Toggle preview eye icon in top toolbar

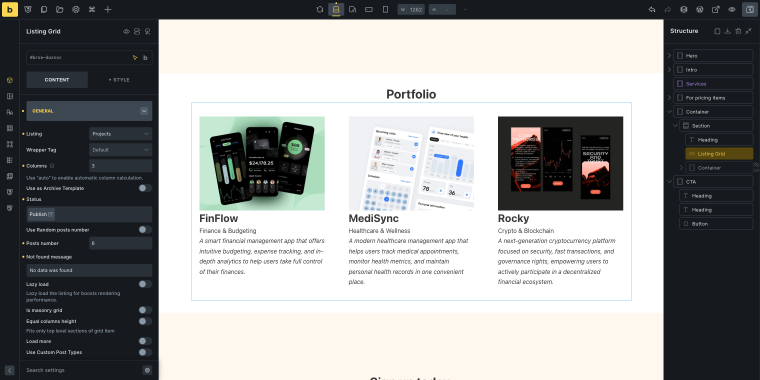coord(732,9)
